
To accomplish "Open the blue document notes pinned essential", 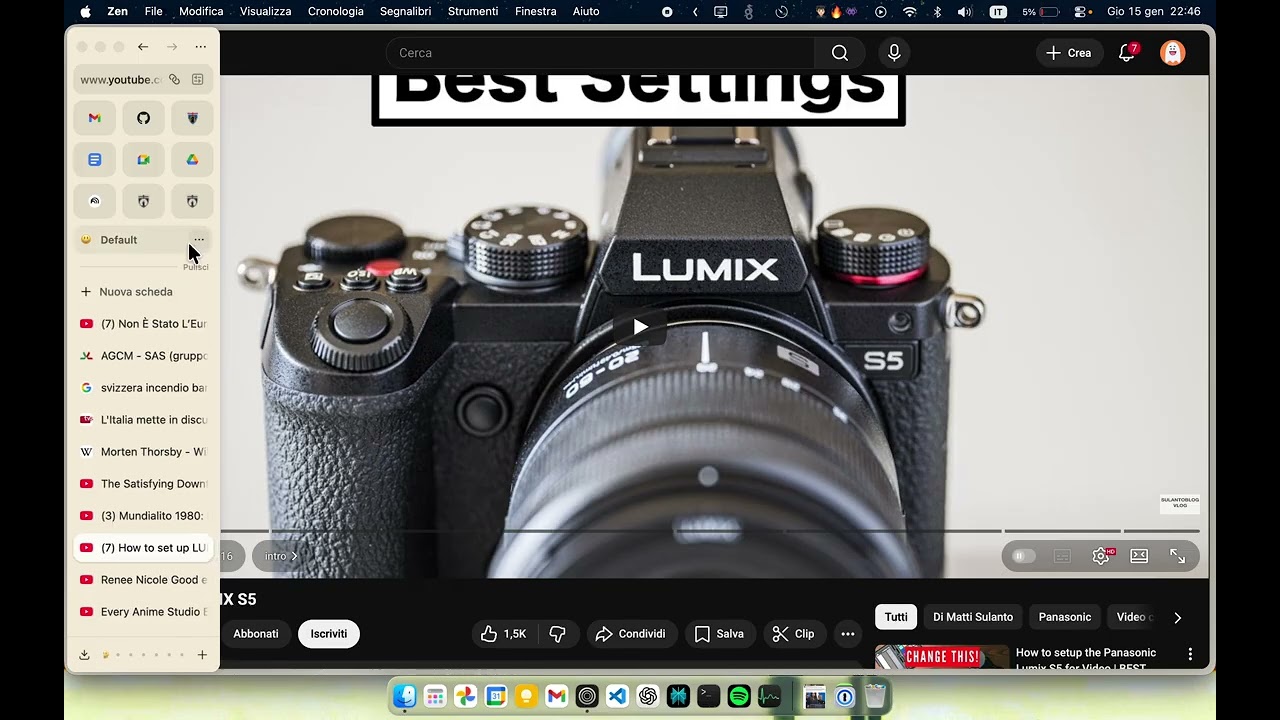I will 94,160.
